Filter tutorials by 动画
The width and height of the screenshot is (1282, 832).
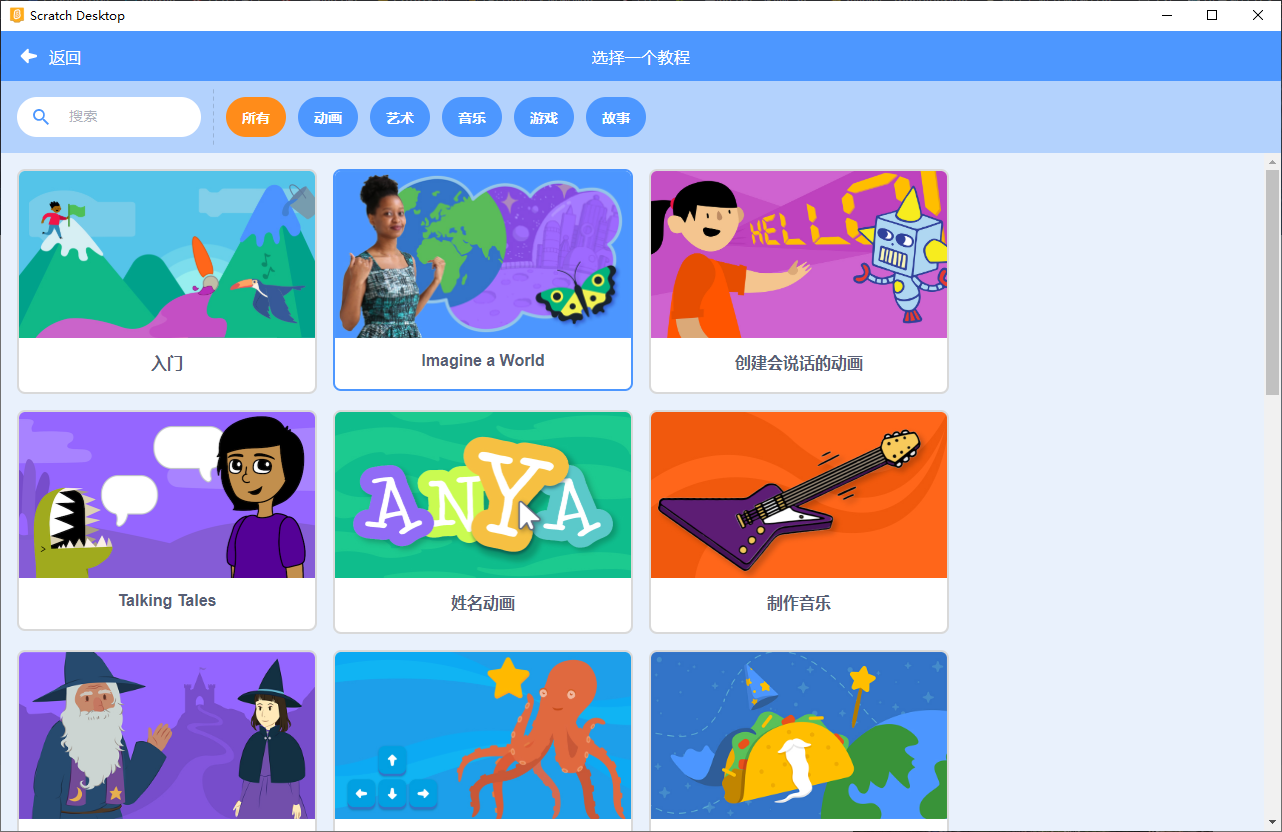tap(328, 117)
